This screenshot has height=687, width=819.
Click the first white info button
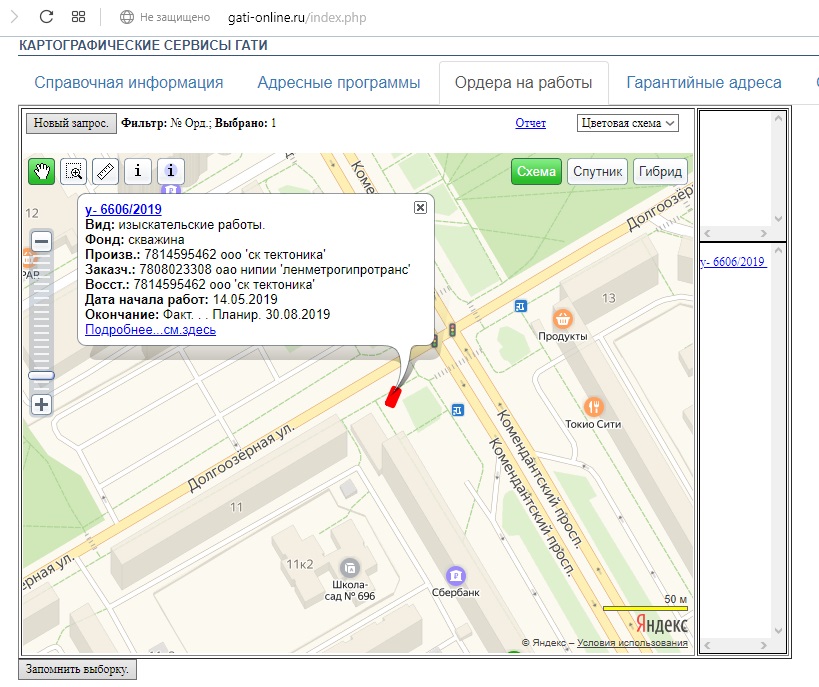coord(138,171)
